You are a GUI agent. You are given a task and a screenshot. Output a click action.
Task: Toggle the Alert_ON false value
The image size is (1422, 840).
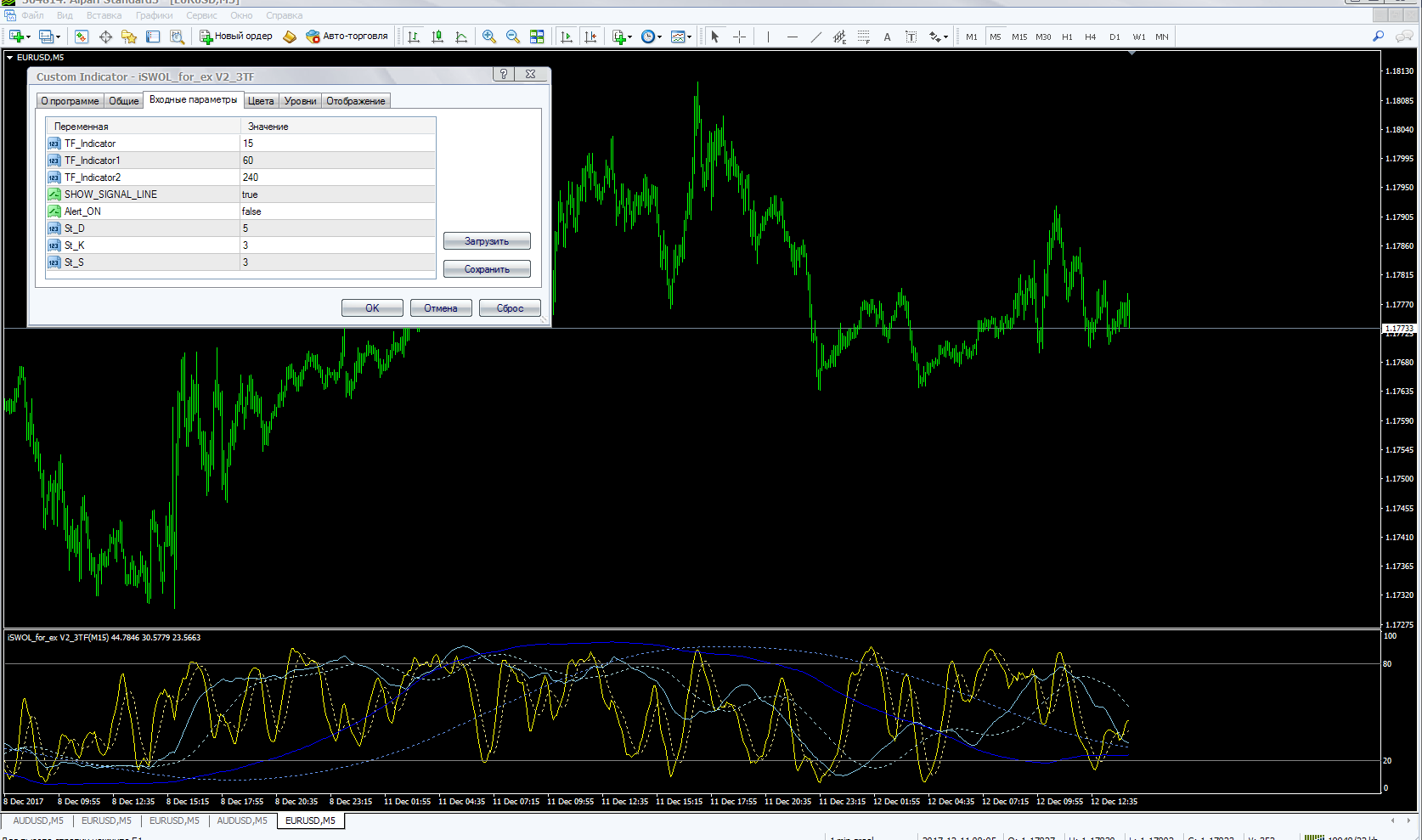[338, 211]
